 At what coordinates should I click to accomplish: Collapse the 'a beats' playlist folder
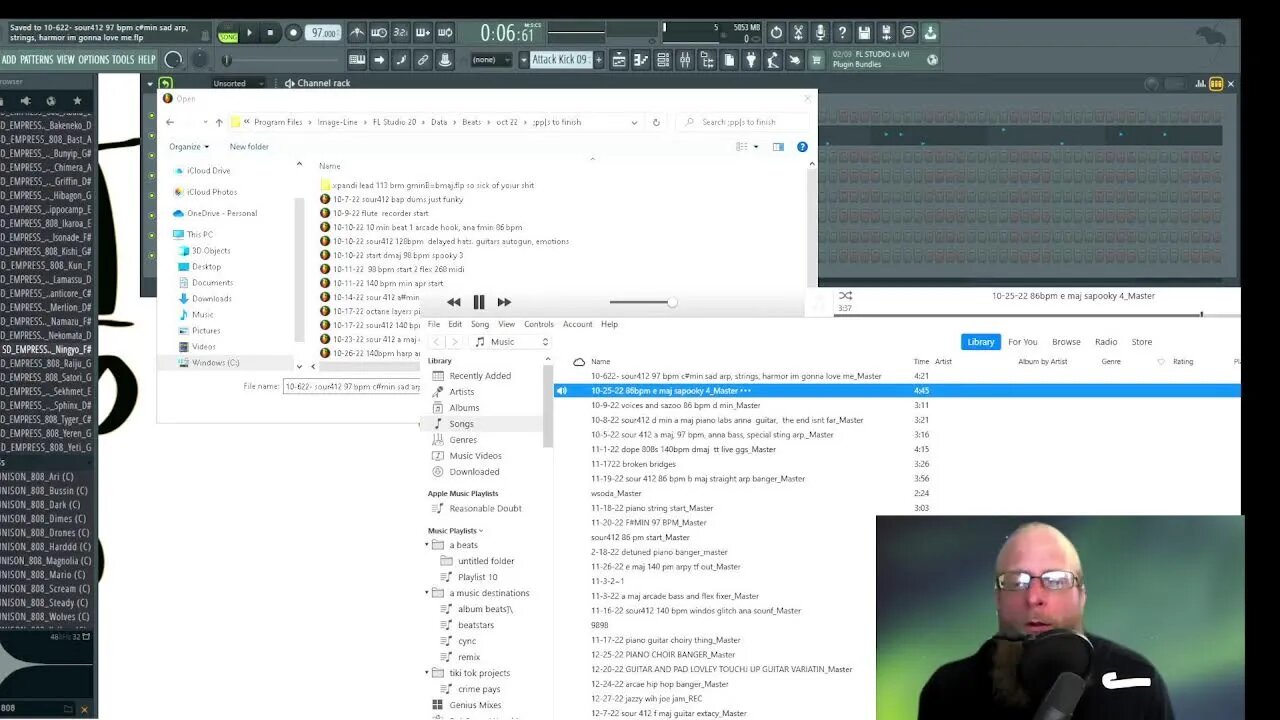pyautogui.click(x=427, y=545)
